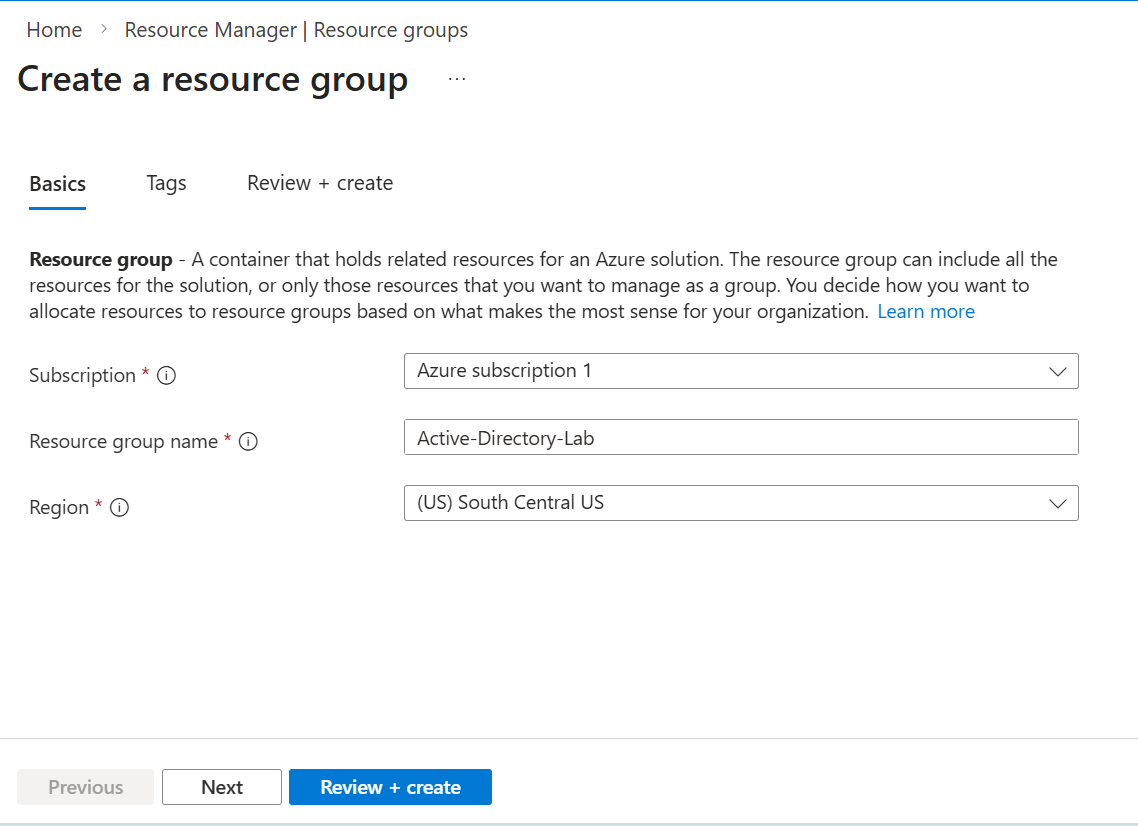Switch to the Basics tab

[58, 184]
